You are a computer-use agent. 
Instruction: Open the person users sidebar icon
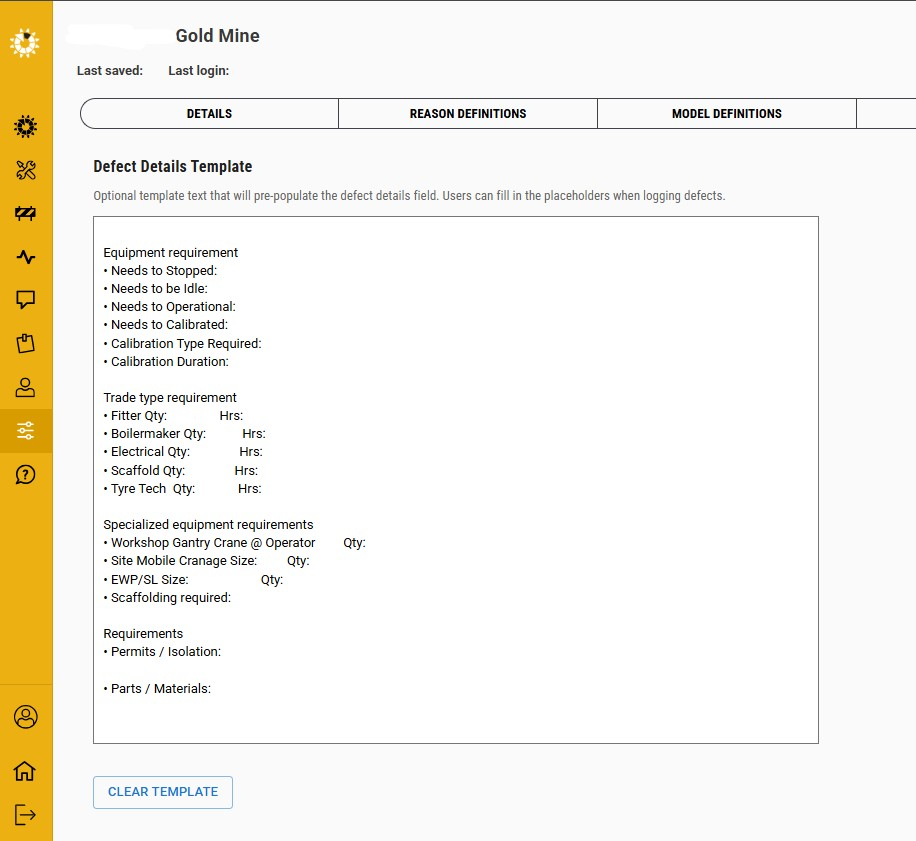pyautogui.click(x=25, y=387)
